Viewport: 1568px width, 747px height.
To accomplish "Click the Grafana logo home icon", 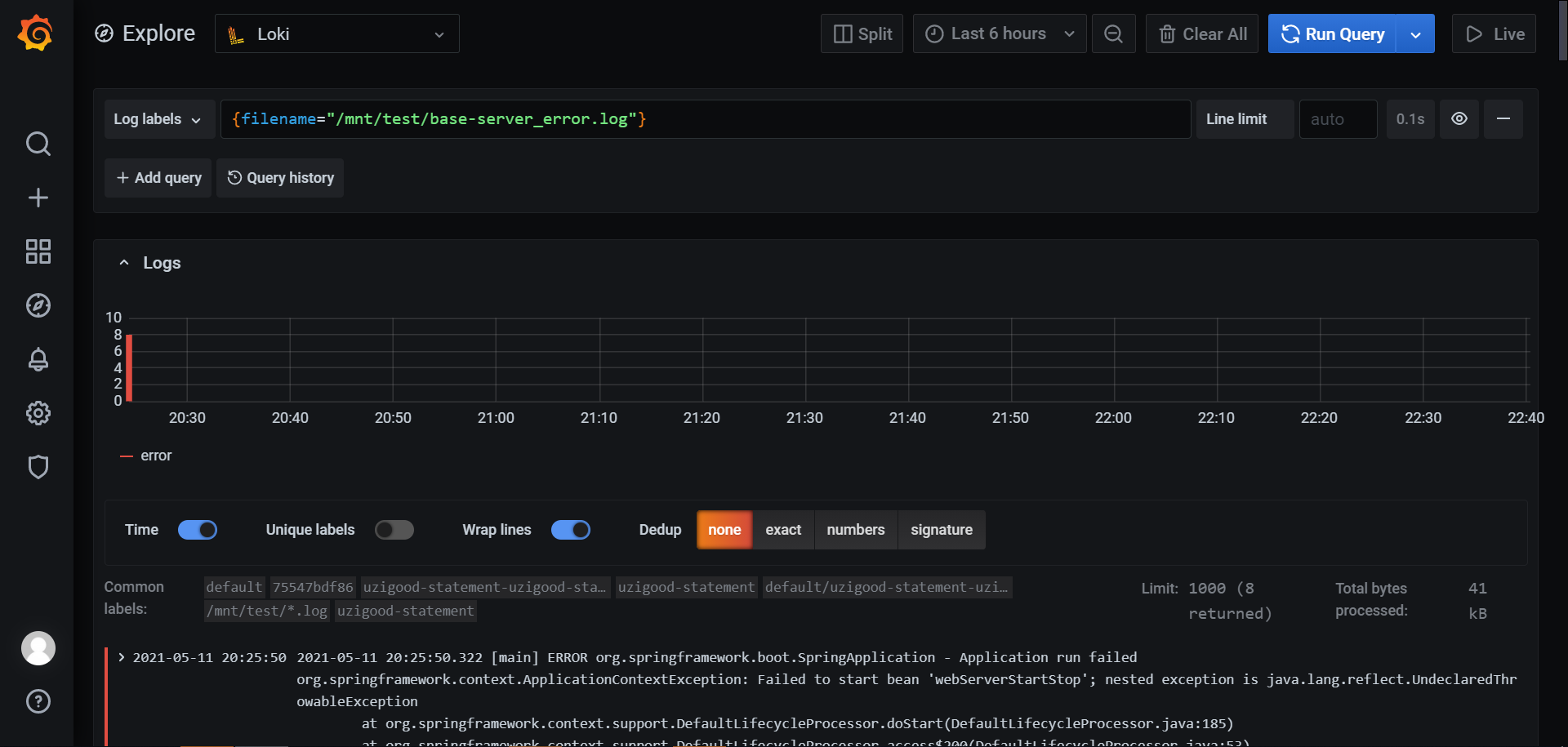I will 36,33.
